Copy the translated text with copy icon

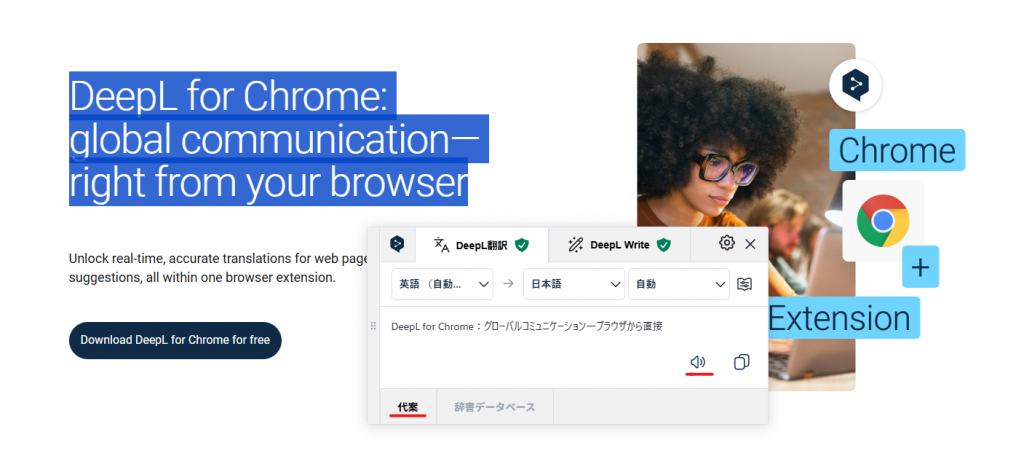coord(741,362)
